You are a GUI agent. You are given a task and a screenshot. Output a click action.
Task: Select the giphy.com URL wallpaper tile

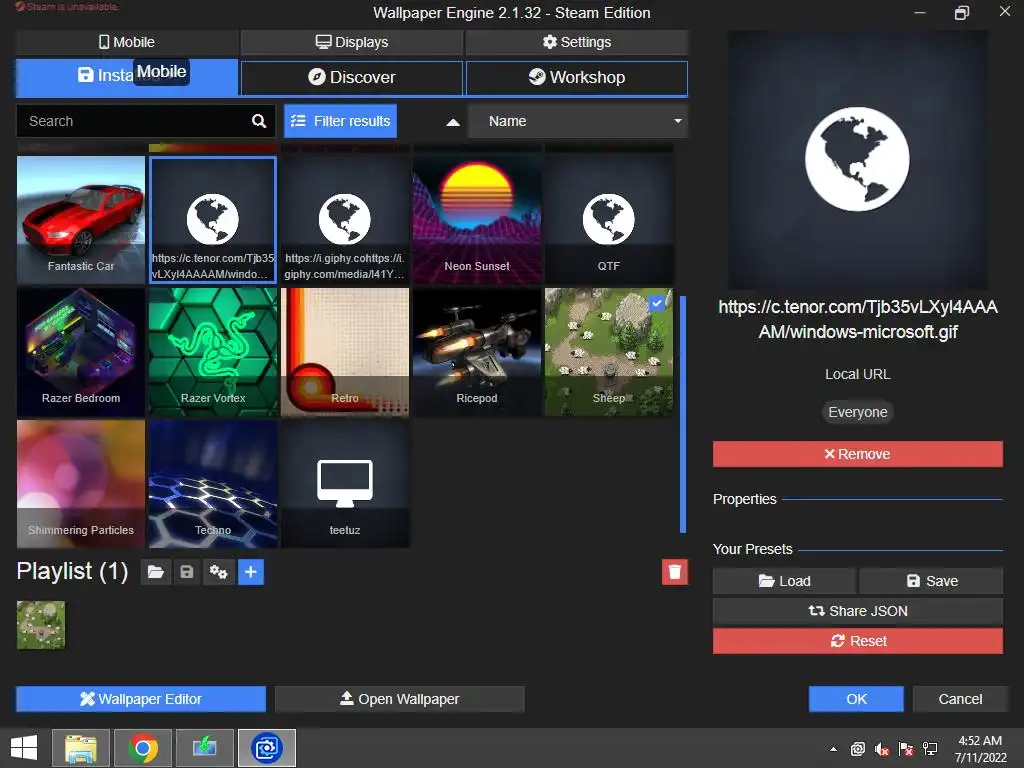click(345, 219)
